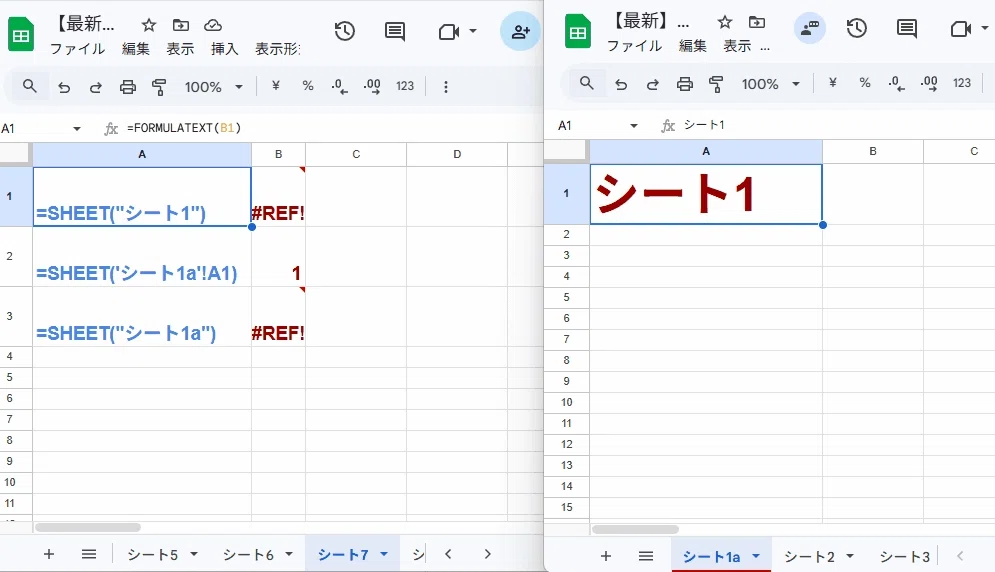Viewport: 995px width, 572px height.
Task: Check the cloud save status icon in left window
Action: click(213, 25)
